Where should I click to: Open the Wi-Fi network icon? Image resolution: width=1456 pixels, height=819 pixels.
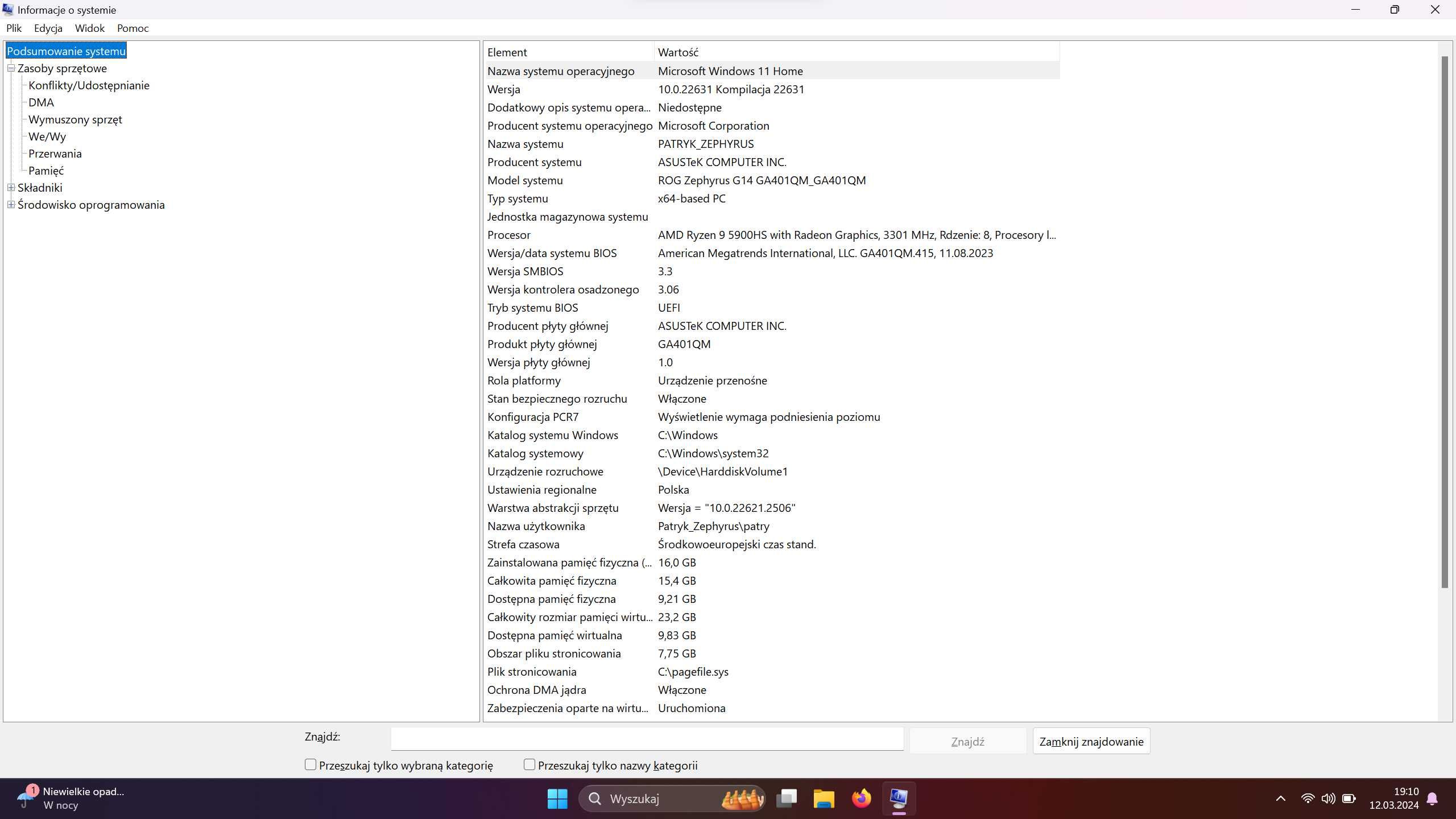[1308, 799]
